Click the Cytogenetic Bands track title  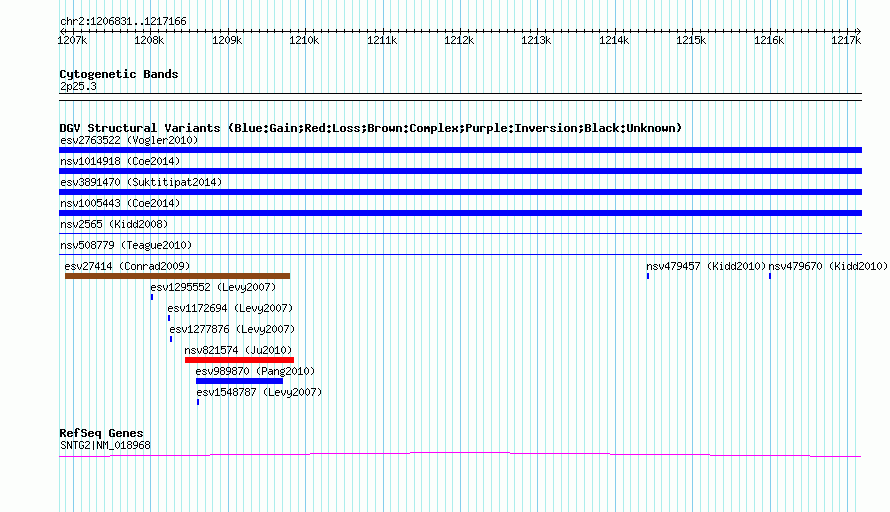click(x=119, y=74)
